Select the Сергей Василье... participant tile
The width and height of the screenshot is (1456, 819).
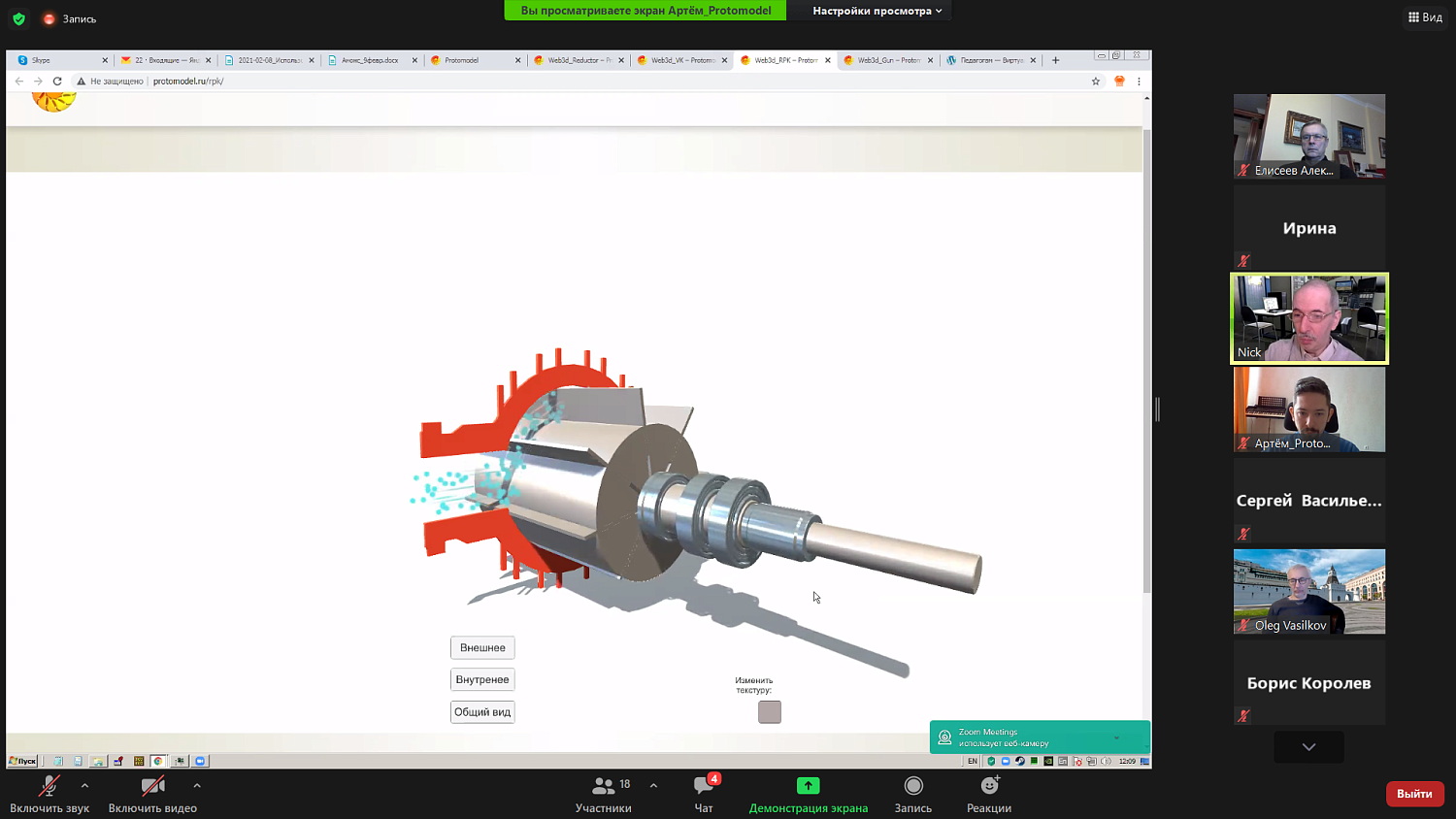[1309, 501]
